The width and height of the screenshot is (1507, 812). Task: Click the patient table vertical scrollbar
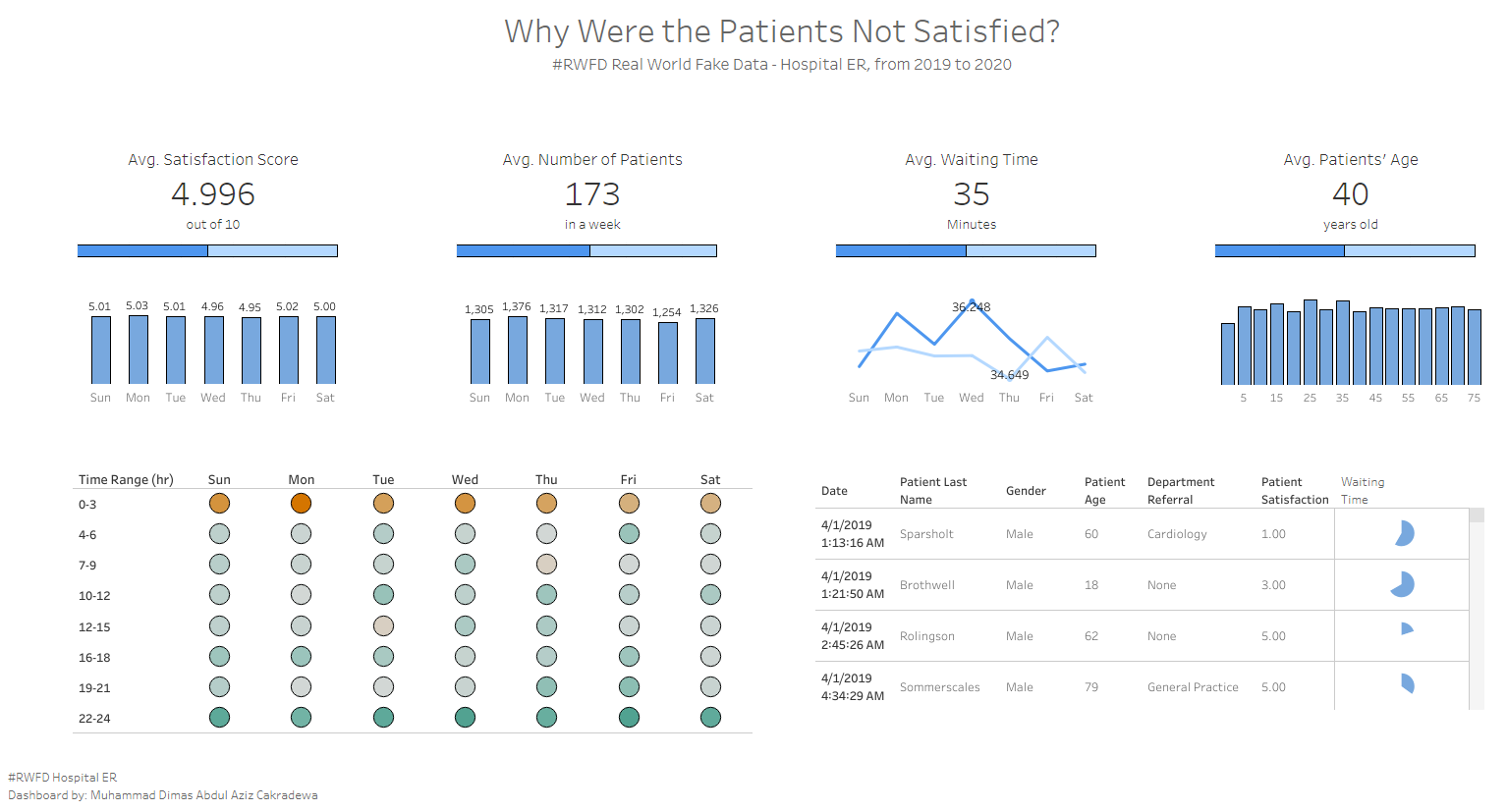(1476, 609)
